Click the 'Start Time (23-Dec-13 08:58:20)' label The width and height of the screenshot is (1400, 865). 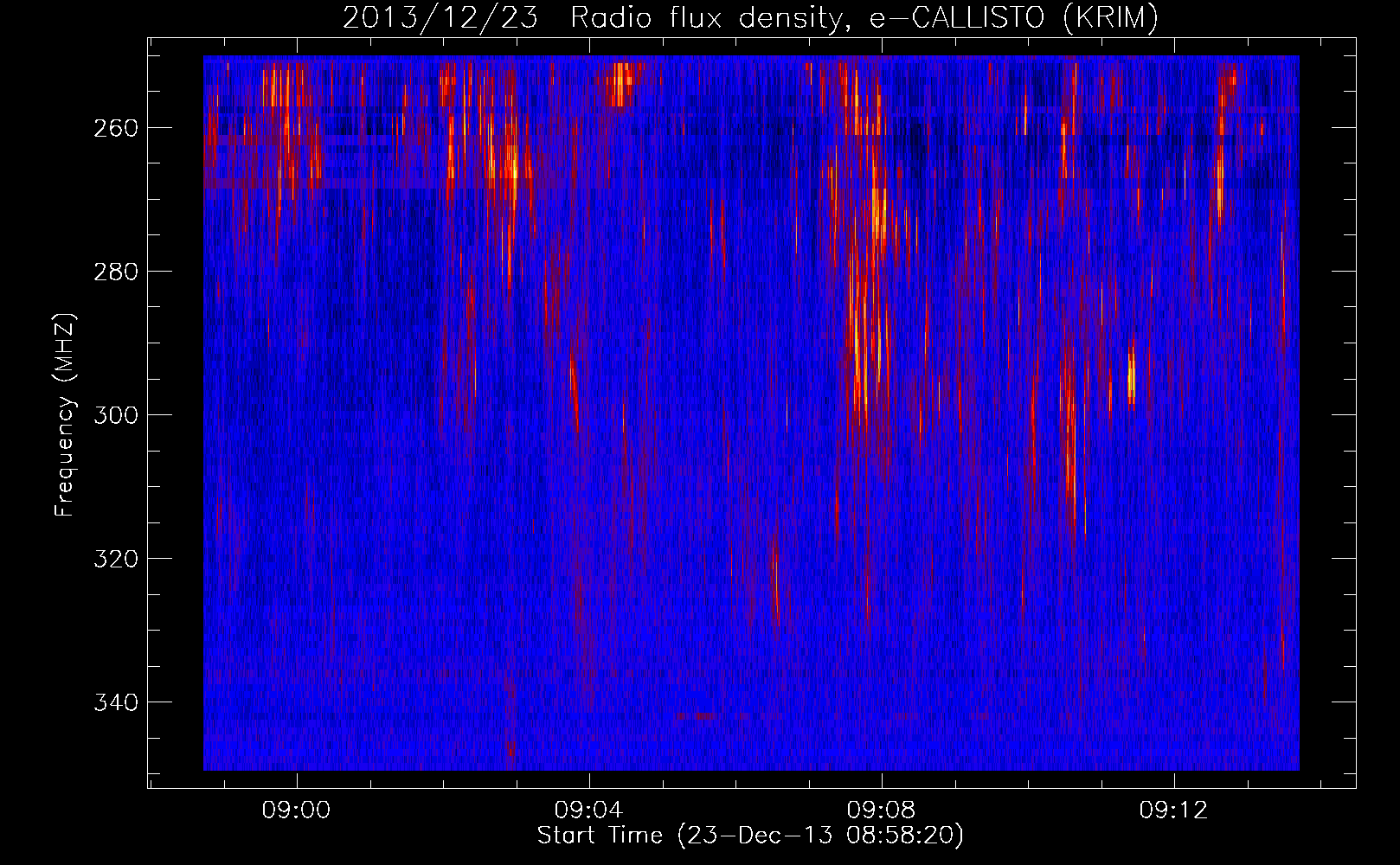coord(750,836)
